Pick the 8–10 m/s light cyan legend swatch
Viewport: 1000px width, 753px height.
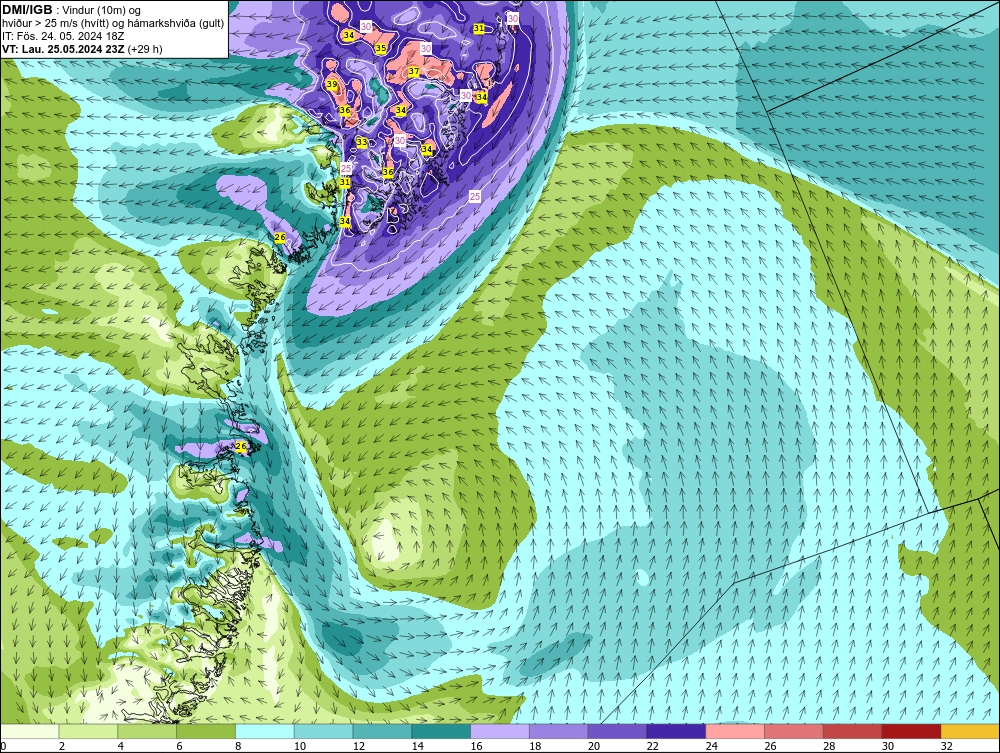point(265,731)
